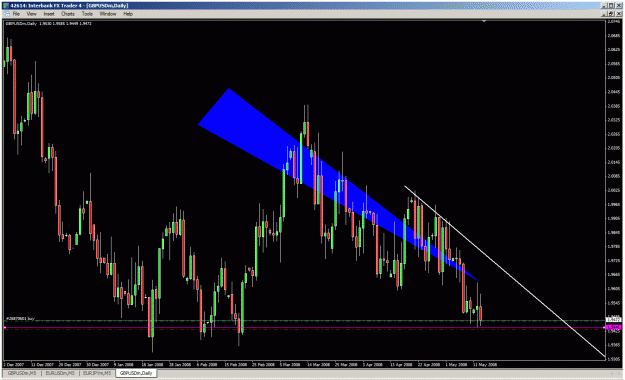Close the inner chart window
625x380 pixels.
point(618,14)
